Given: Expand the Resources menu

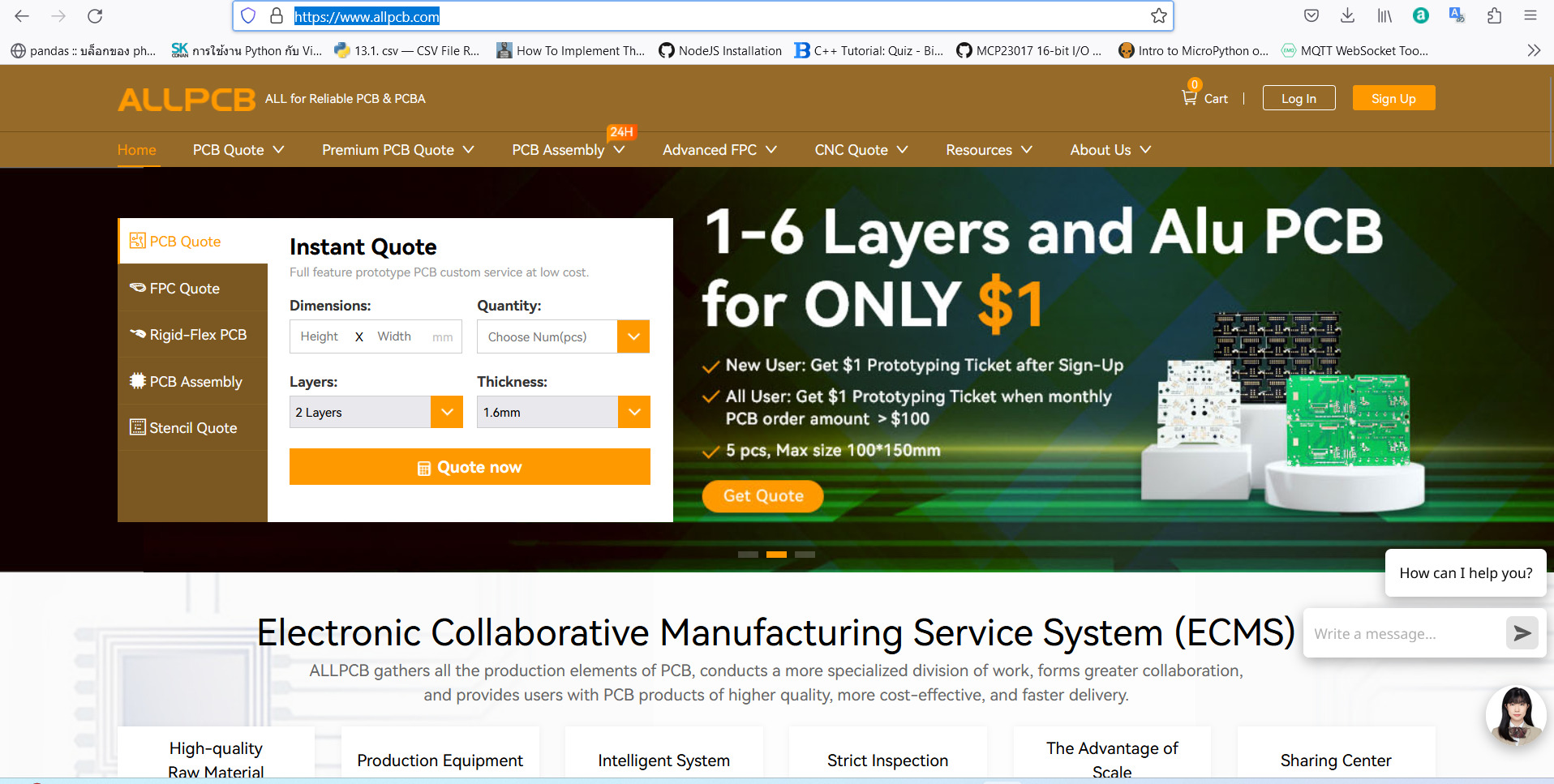Looking at the screenshot, I should click(x=989, y=150).
